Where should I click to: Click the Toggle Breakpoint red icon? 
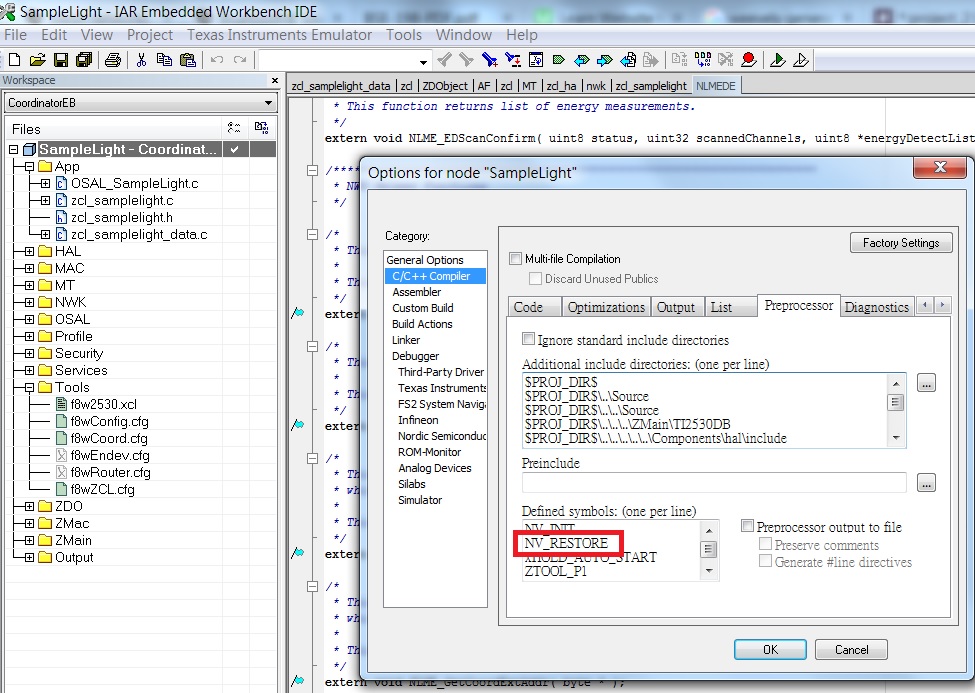(749, 60)
